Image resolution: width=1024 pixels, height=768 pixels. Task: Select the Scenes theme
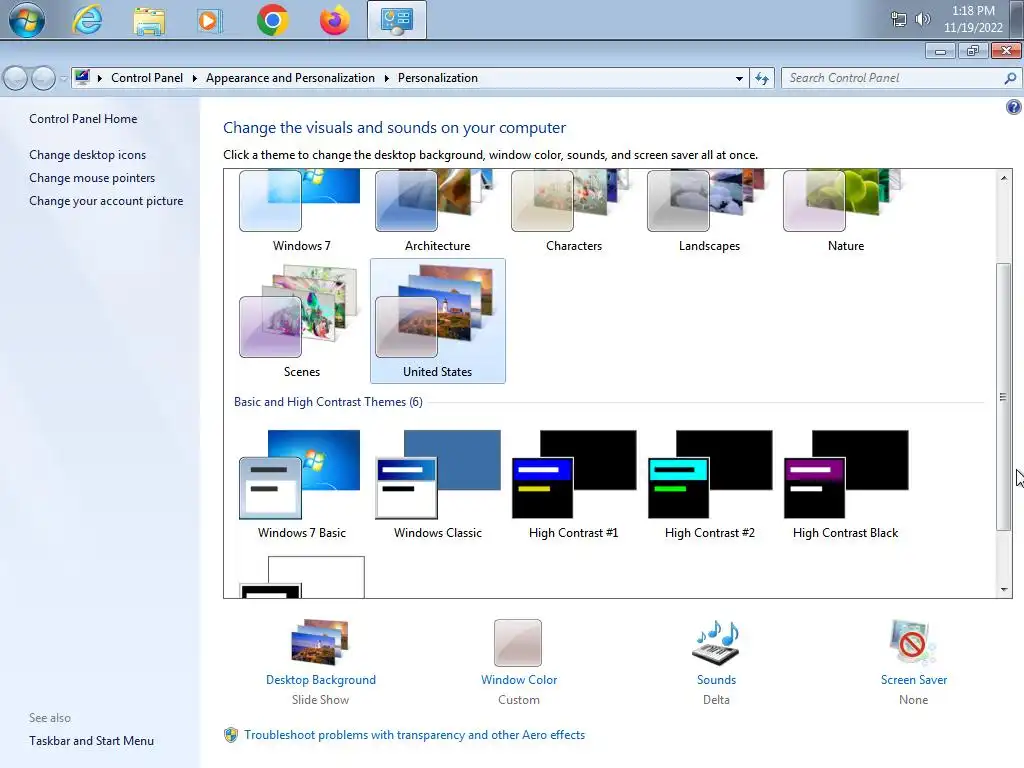[x=302, y=321]
